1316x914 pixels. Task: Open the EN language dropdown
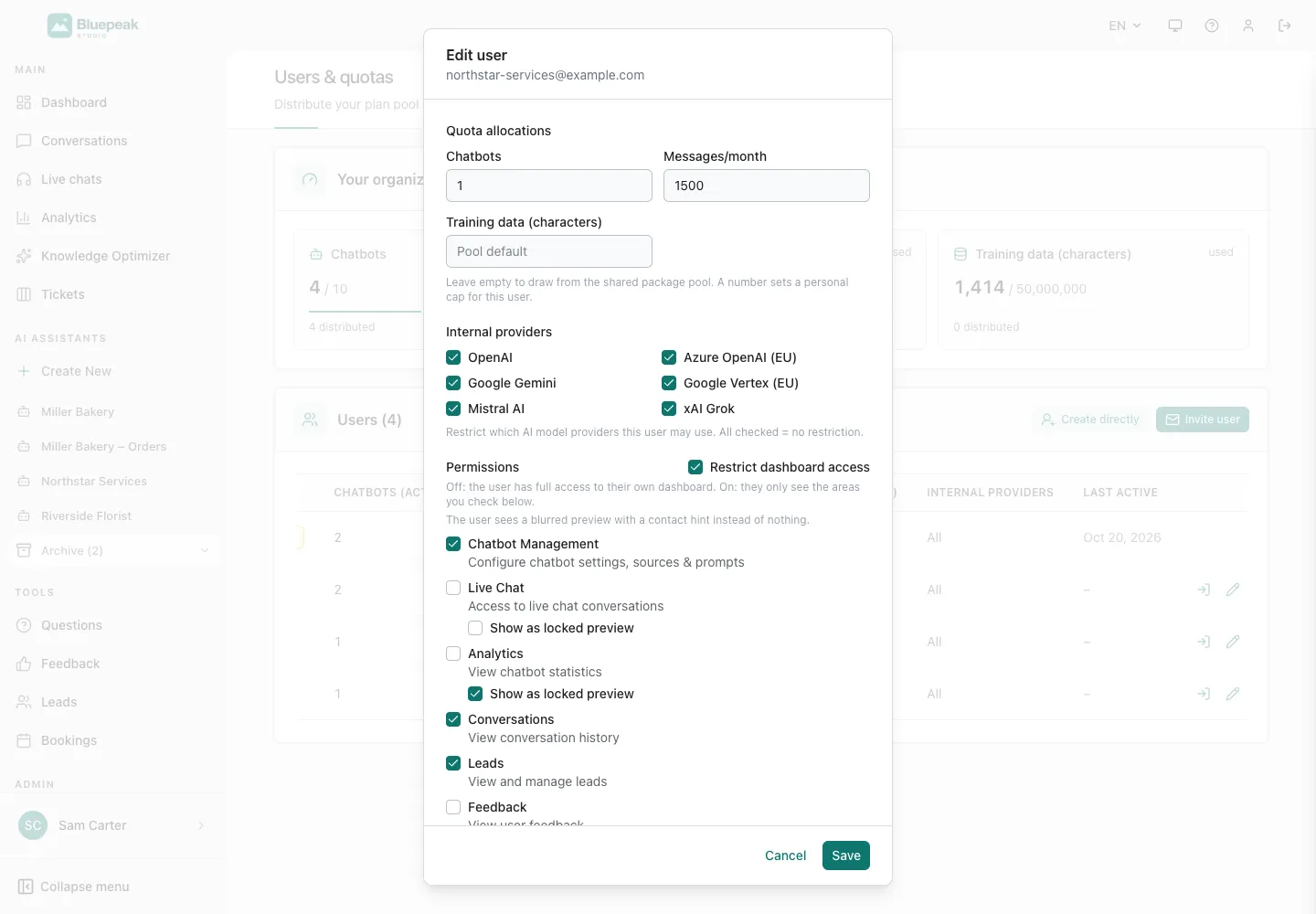coord(1125,26)
